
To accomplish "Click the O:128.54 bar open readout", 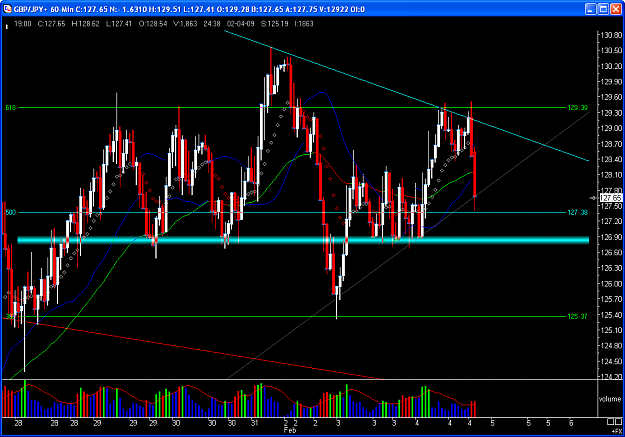I will point(153,24).
